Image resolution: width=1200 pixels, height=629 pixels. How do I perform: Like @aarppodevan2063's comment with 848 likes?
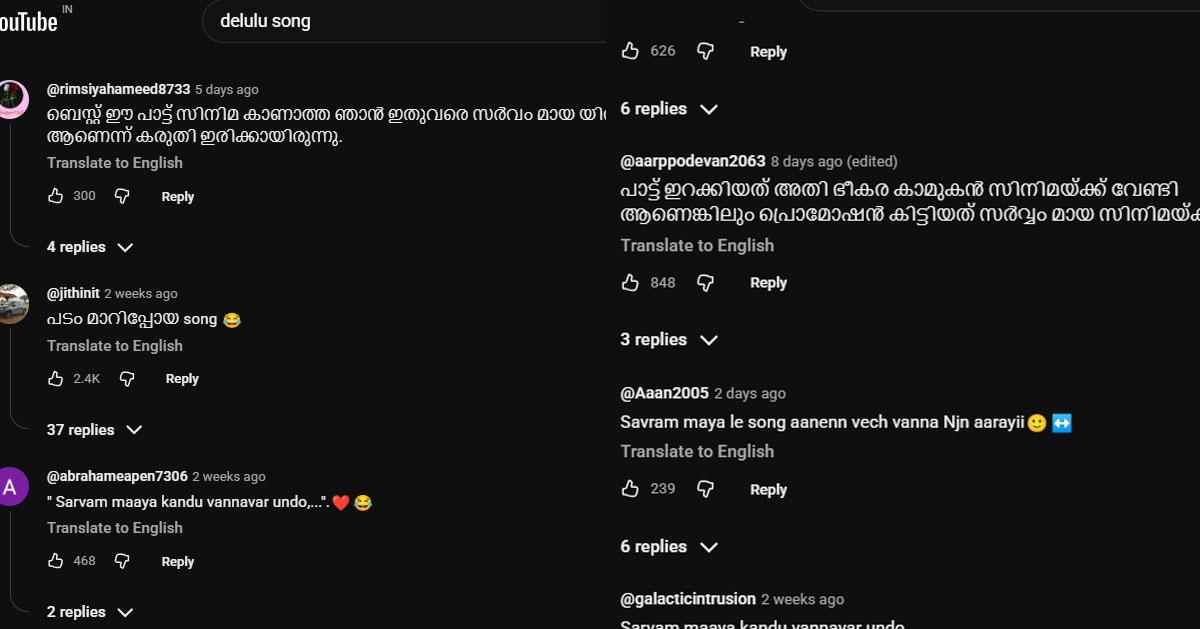(x=630, y=283)
